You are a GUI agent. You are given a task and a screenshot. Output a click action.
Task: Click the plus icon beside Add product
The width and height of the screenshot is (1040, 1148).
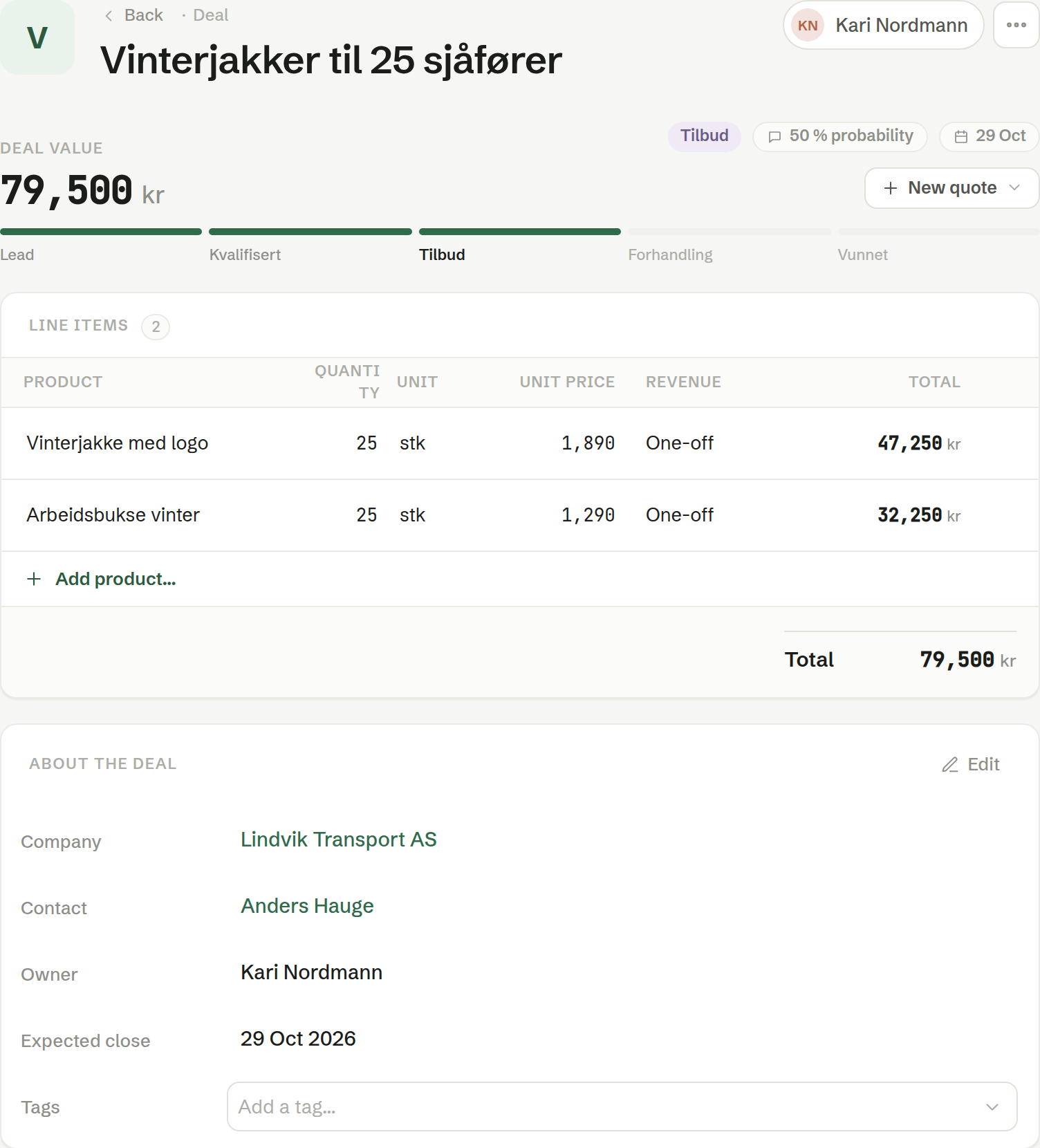point(34,579)
